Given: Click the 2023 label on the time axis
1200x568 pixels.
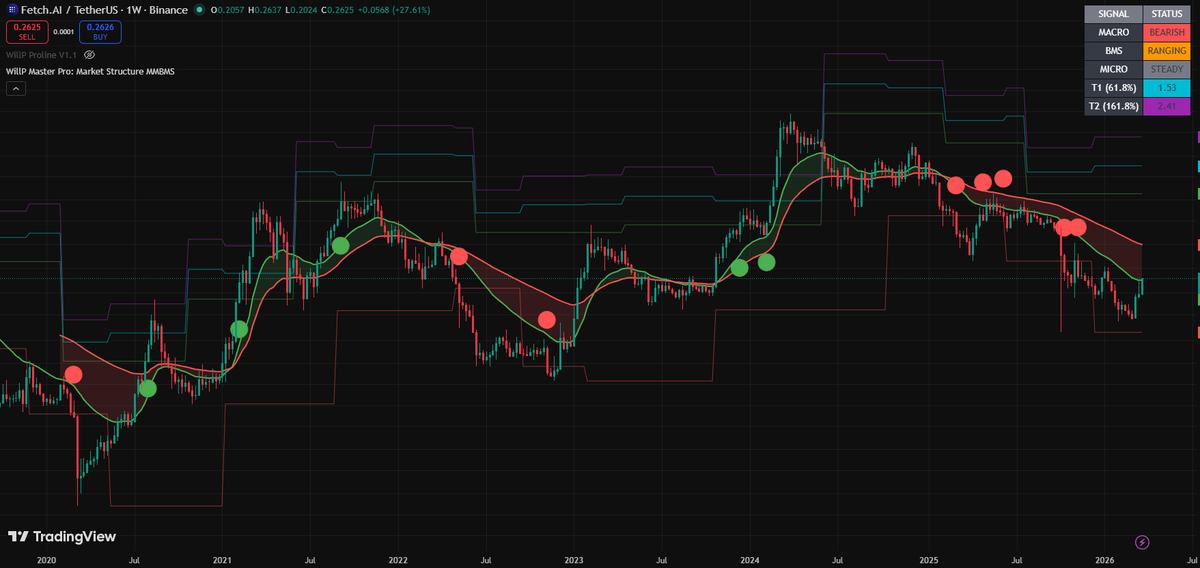Looking at the screenshot, I should (x=574, y=560).
